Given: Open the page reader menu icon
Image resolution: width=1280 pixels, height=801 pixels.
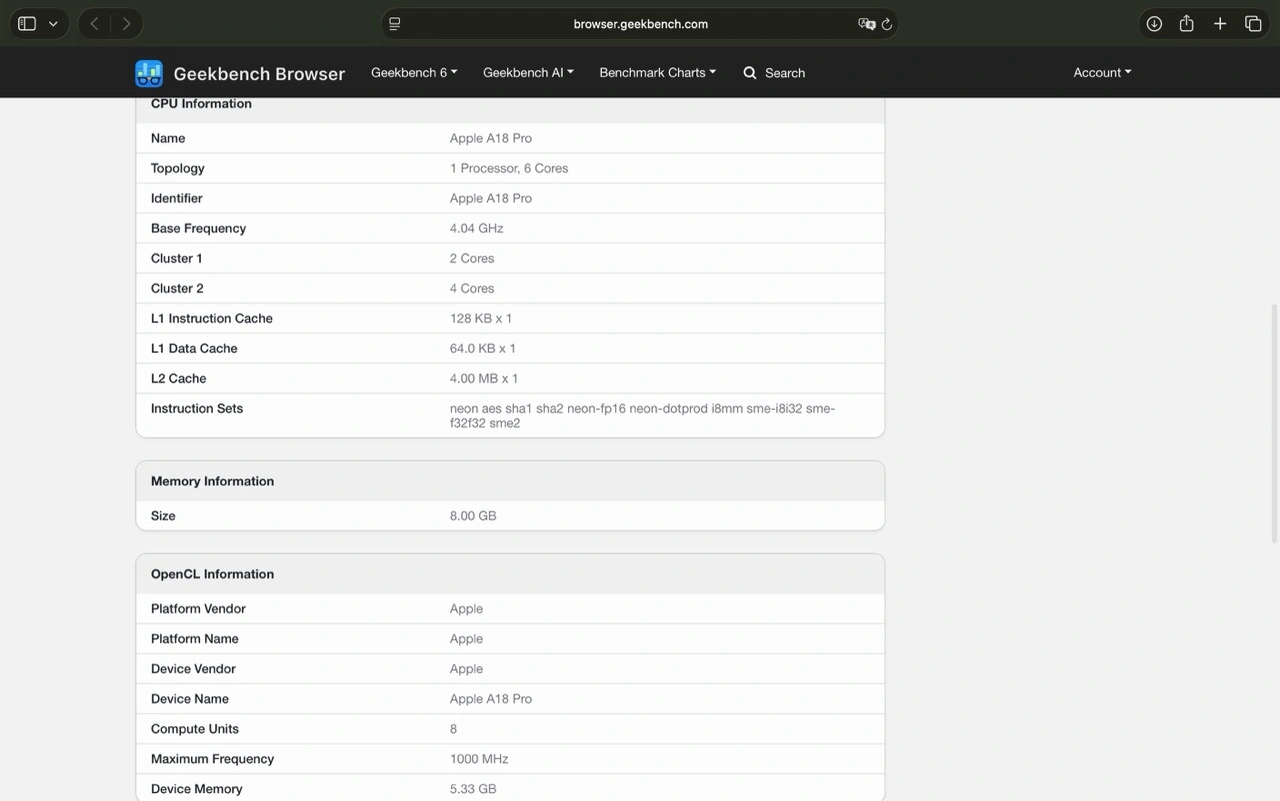Looking at the screenshot, I should (395, 24).
